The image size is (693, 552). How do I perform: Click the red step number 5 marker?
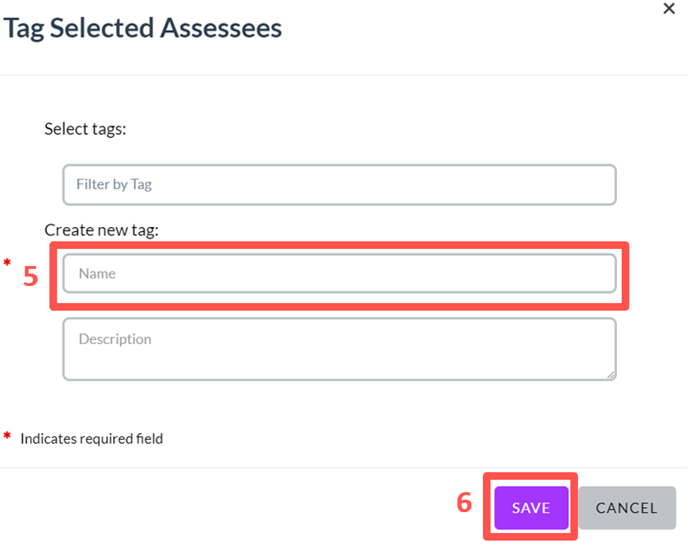(30, 276)
